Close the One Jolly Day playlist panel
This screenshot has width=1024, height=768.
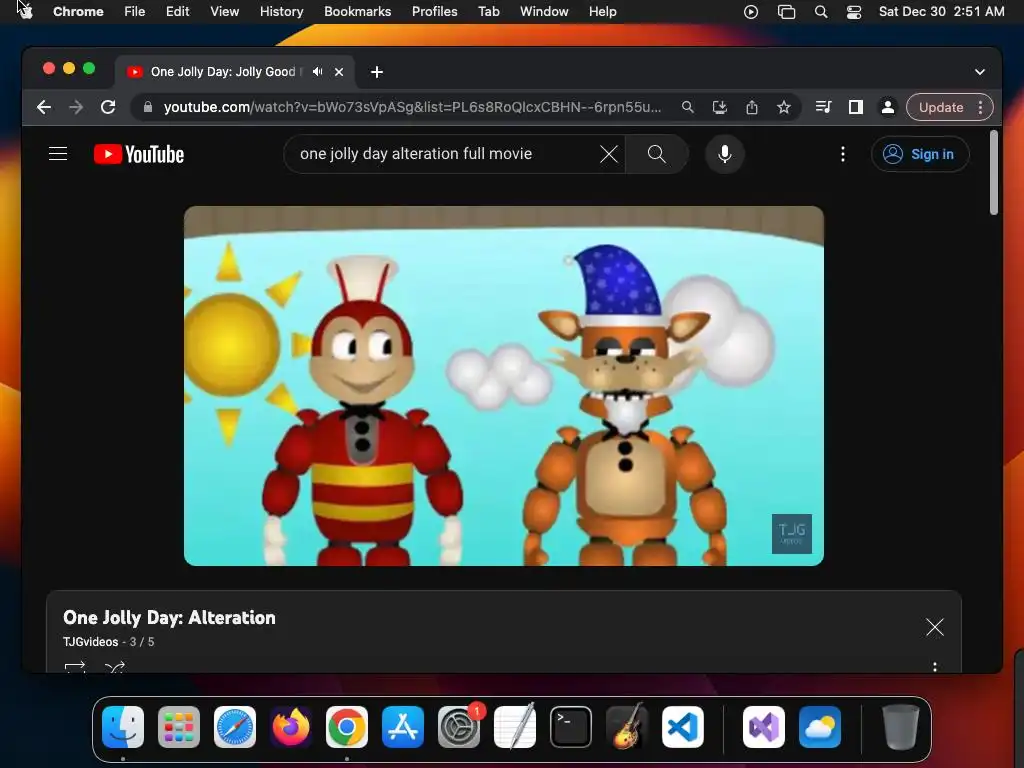tap(935, 628)
